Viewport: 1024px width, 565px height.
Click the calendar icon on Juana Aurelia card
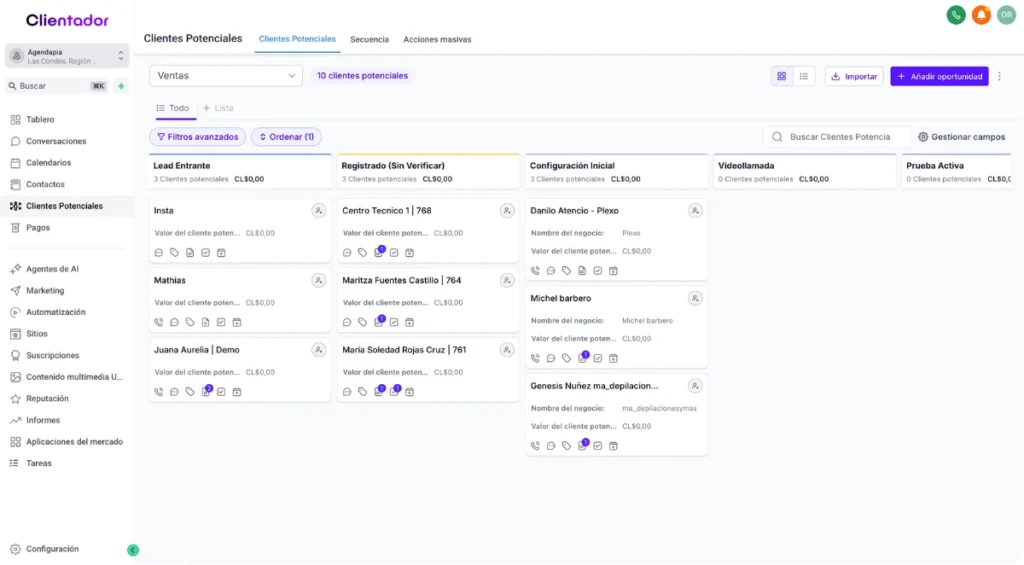pos(237,392)
